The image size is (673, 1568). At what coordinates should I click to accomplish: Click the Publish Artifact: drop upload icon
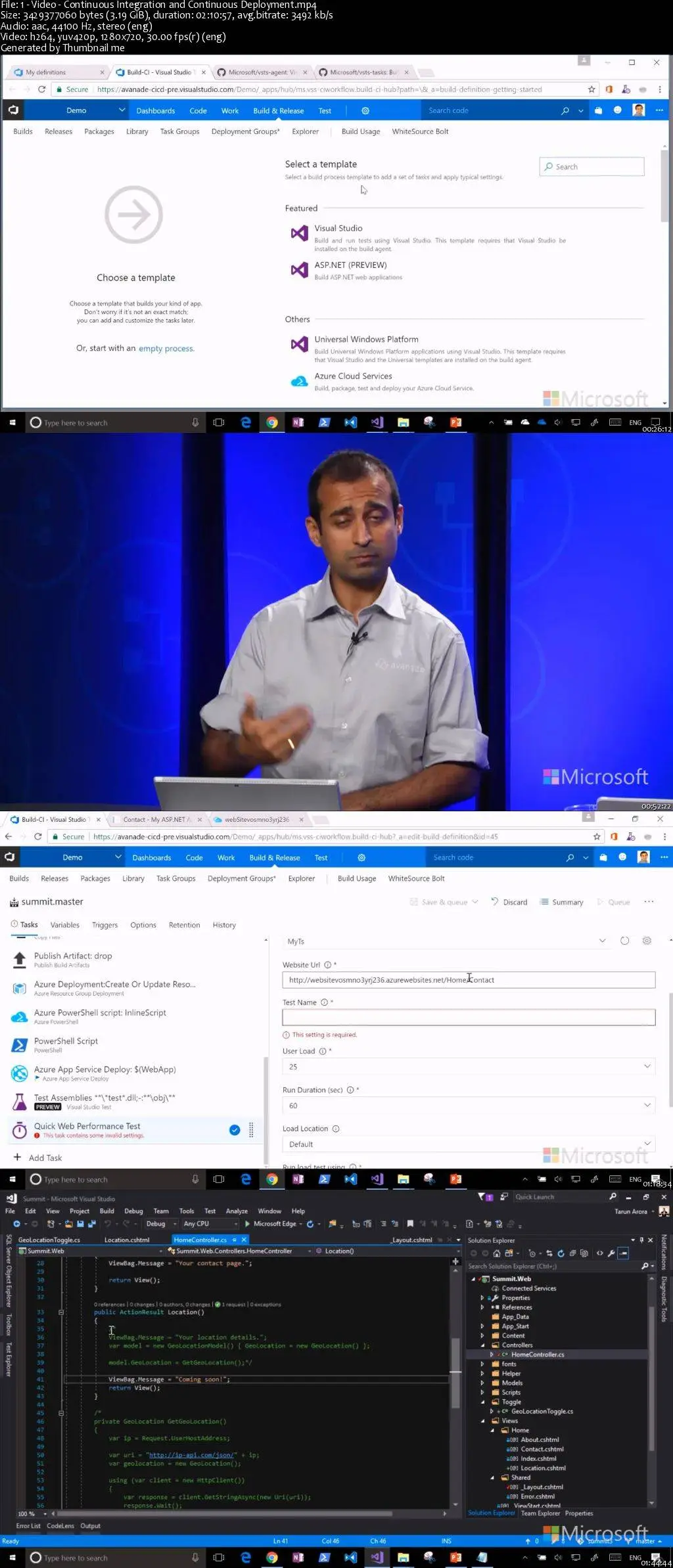(x=20, y=960)
